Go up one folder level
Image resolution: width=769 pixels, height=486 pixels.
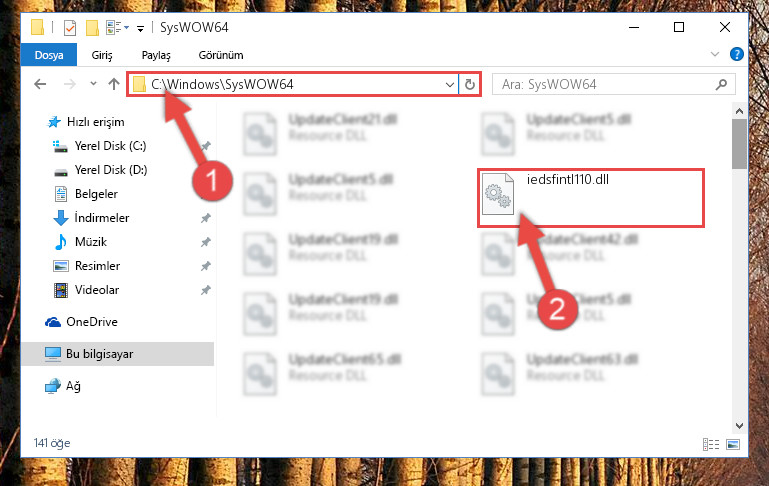[114, 84]
